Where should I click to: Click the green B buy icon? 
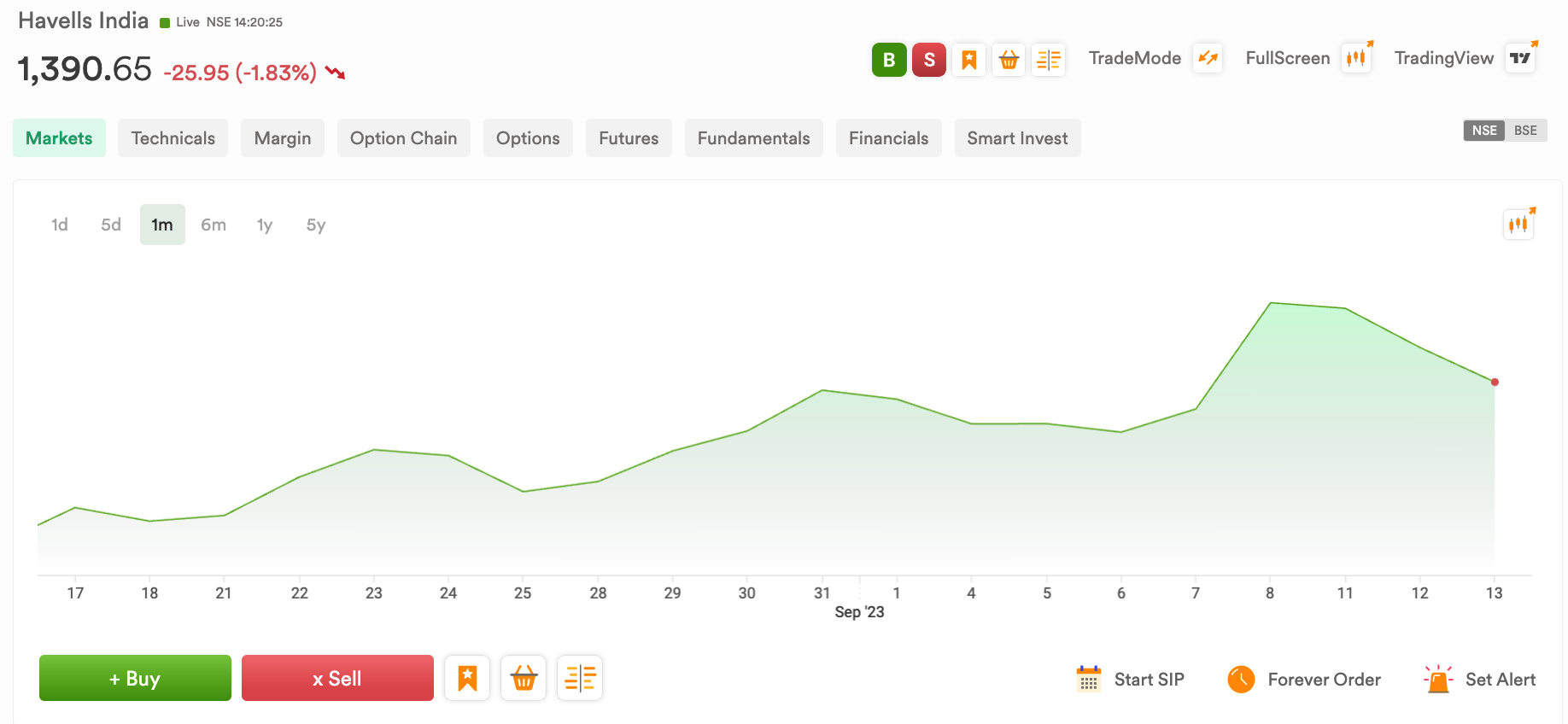click(889, 60)
